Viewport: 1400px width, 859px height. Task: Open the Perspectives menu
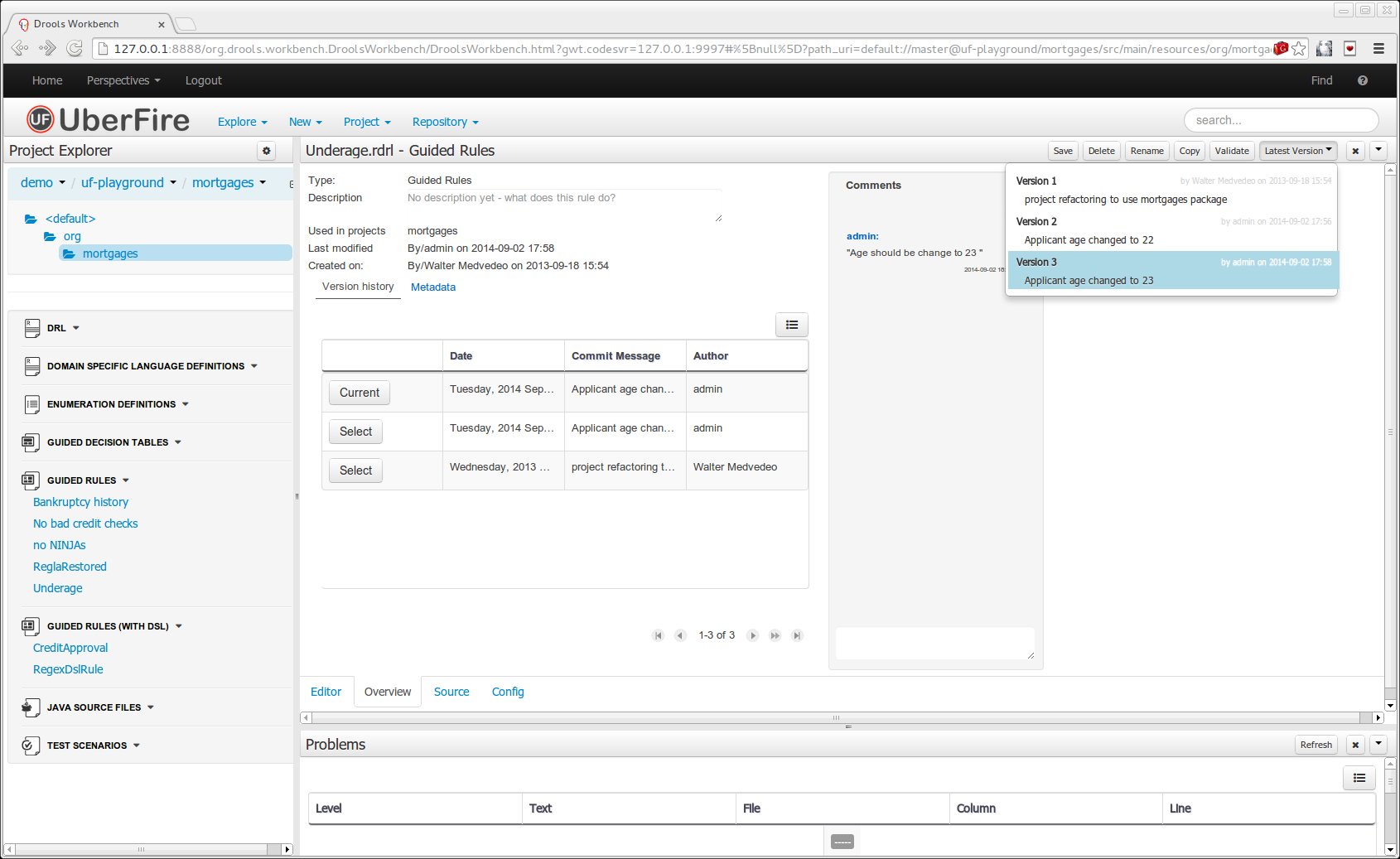pos(123,80)
